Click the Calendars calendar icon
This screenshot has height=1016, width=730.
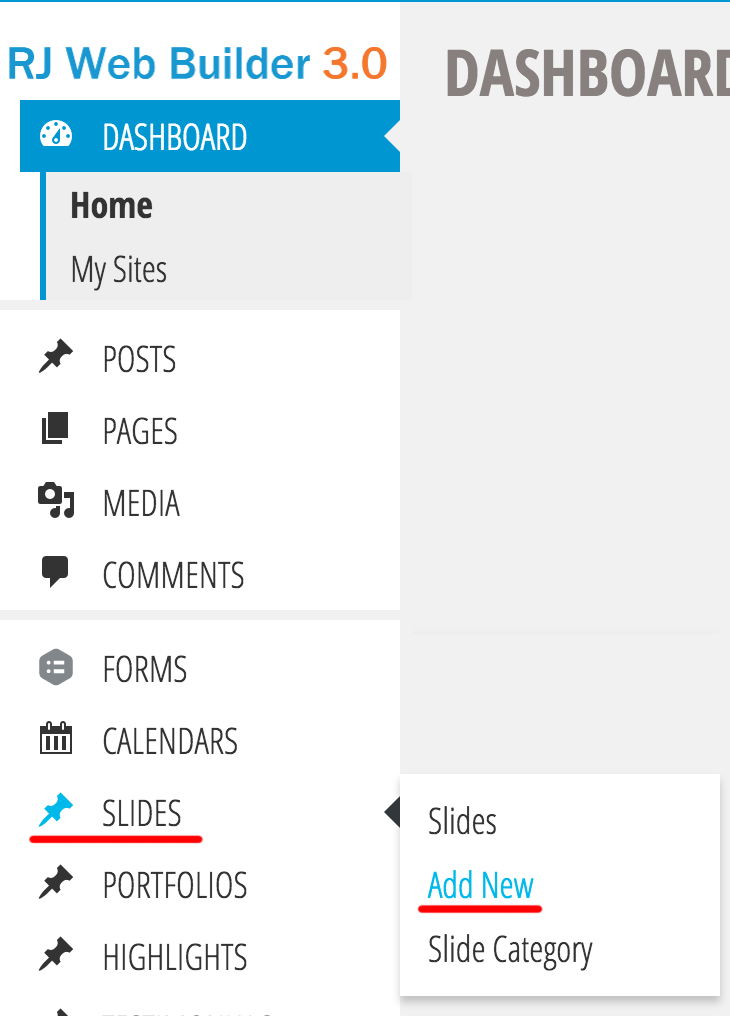tap(56, 740)
